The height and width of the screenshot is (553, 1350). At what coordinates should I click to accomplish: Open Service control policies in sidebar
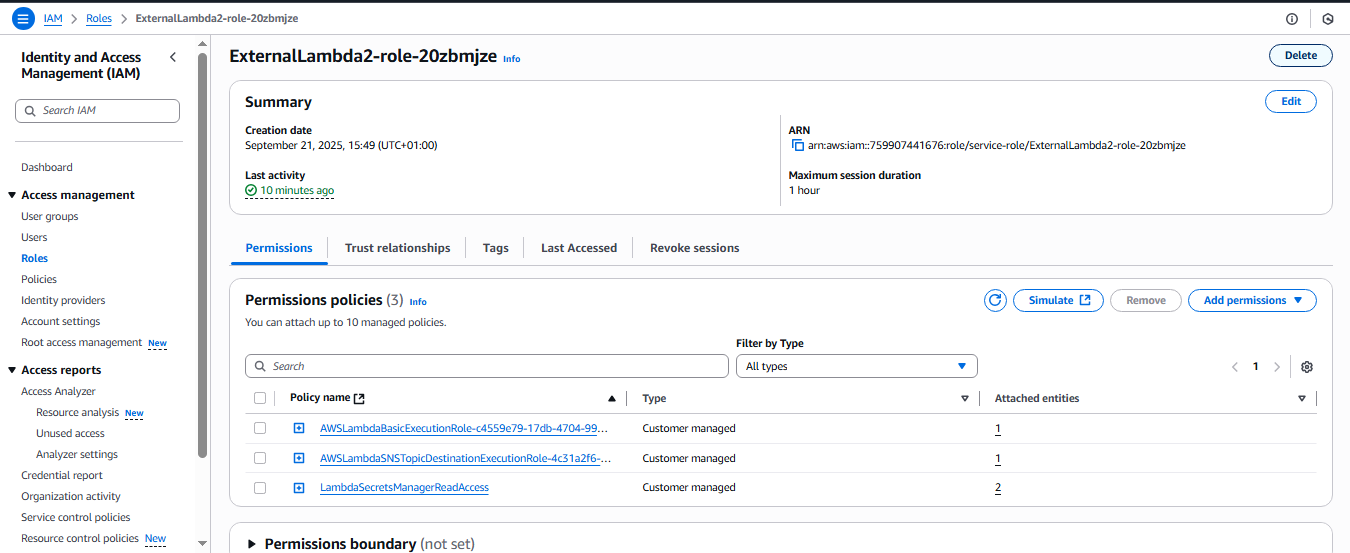76,517
